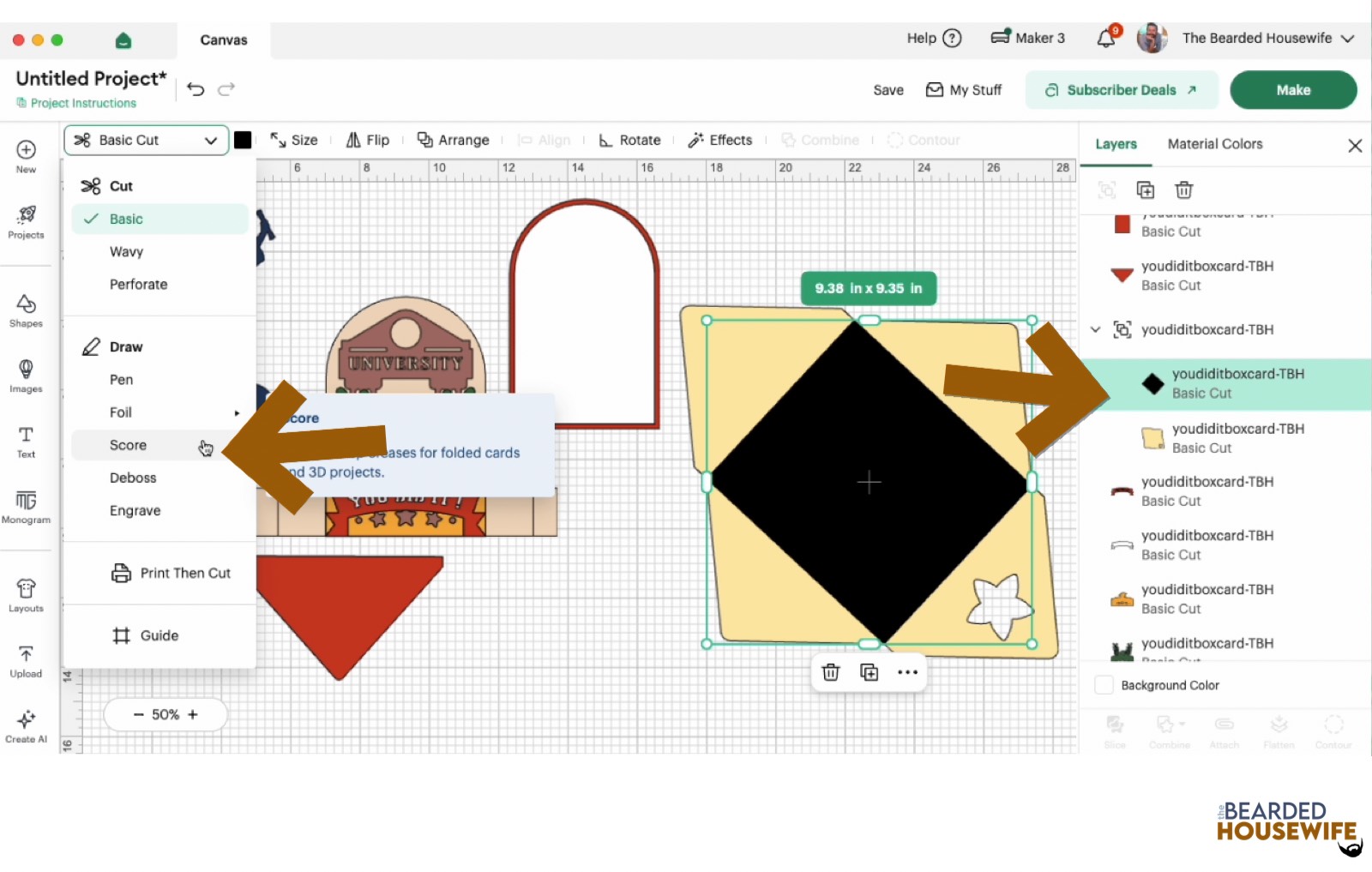
Task: Open Help
Action: point(934,38)
